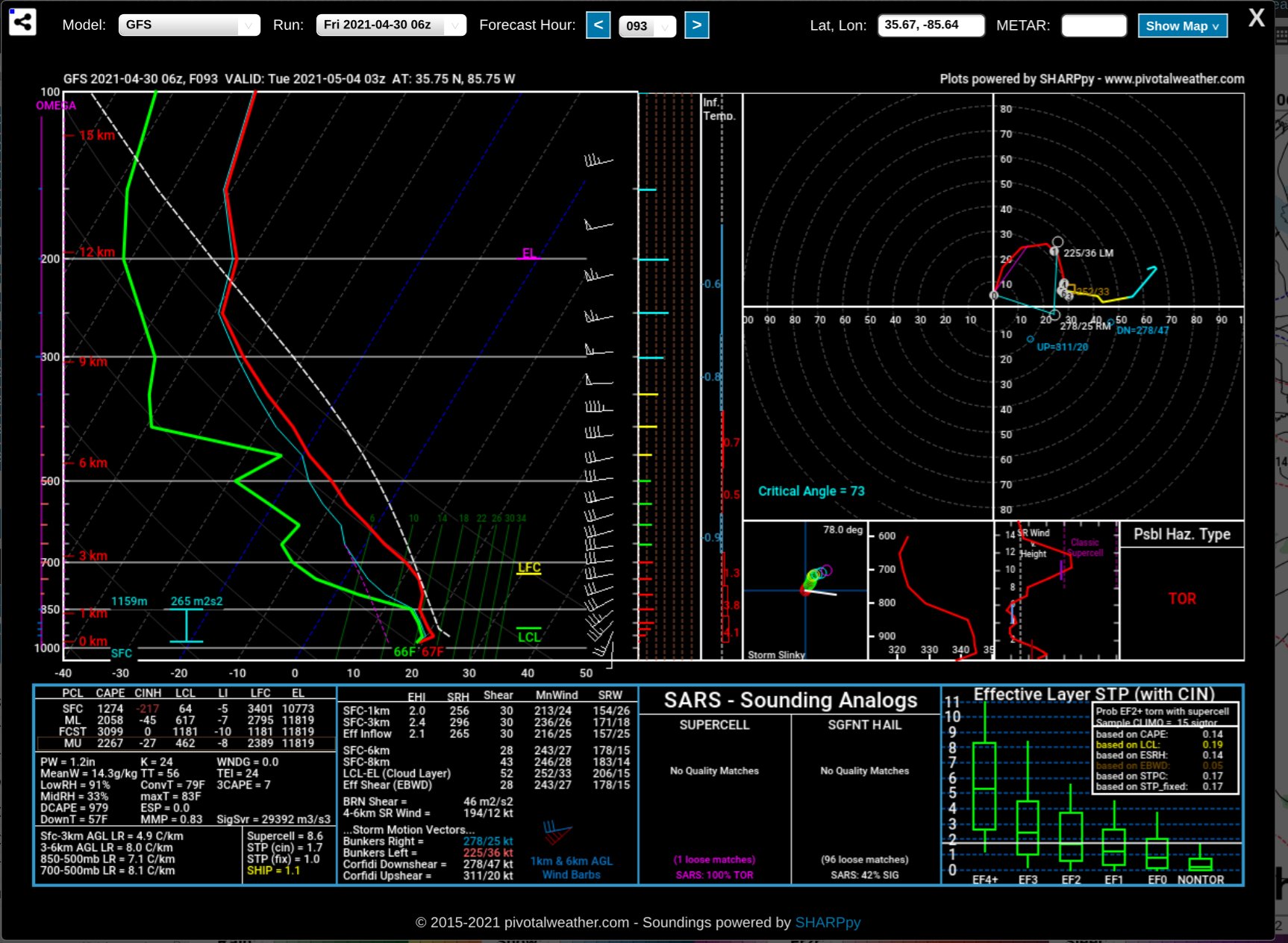This screenshot has width=1288, height=943.
Task: Open the Model GFS dropdown
Action: [190, 25]
